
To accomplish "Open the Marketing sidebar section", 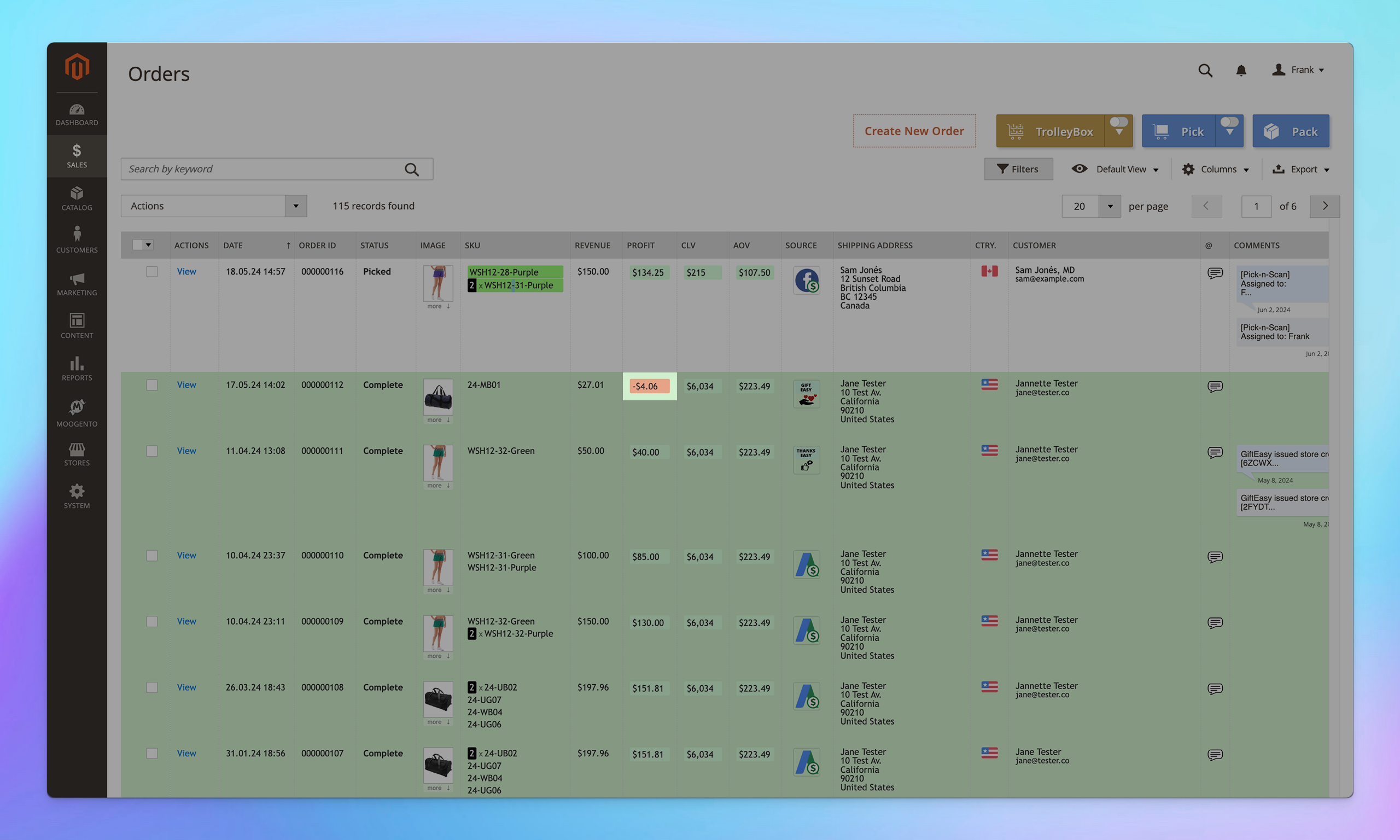I will tap(77, 284).
